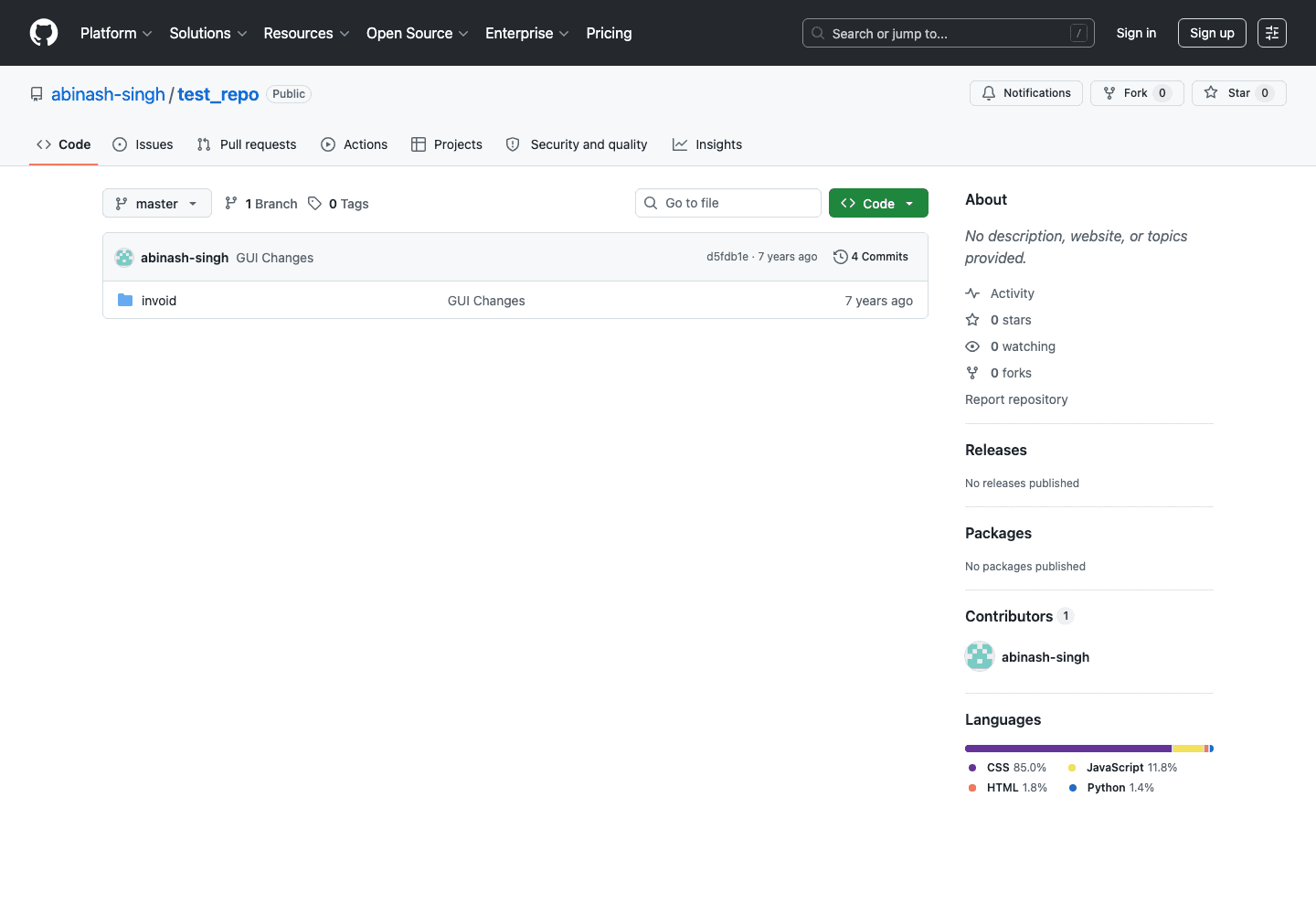
Task: Open commit hash d5fdb1e
Action: click(727, 257)
